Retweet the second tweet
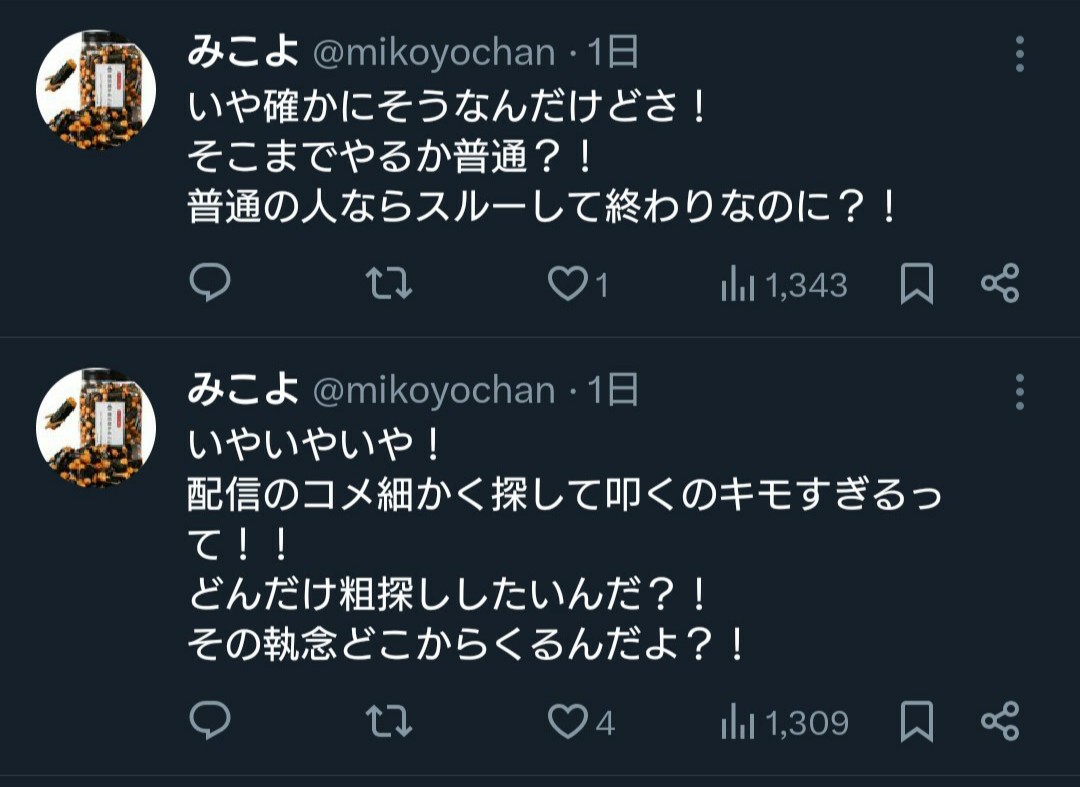This screenshot has width=1080, height=787. pos(389,722)
